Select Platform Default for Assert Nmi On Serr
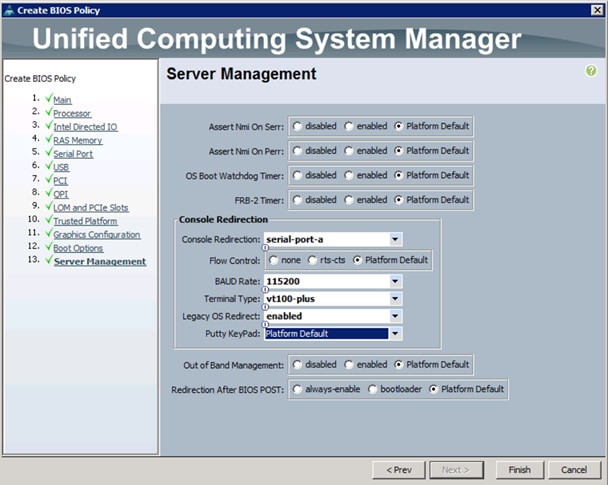Viewport: 608px width, 485px height. (398, 126)
